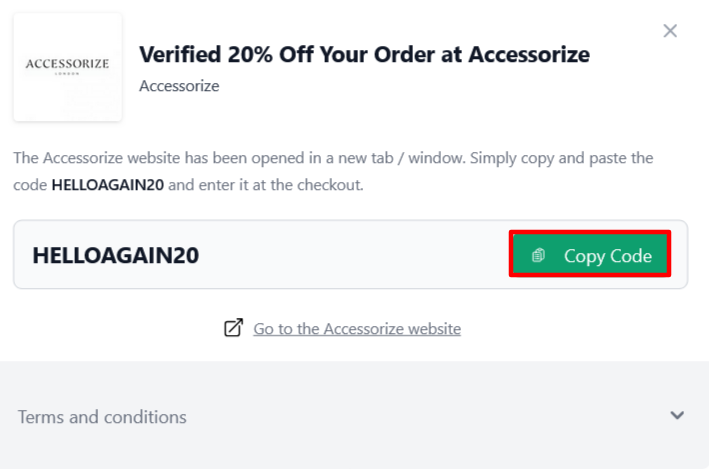This screenshot has width=709, height=469.
Task: Click the Verified 20% Off Your Order heading
Action: coord(364,54)
